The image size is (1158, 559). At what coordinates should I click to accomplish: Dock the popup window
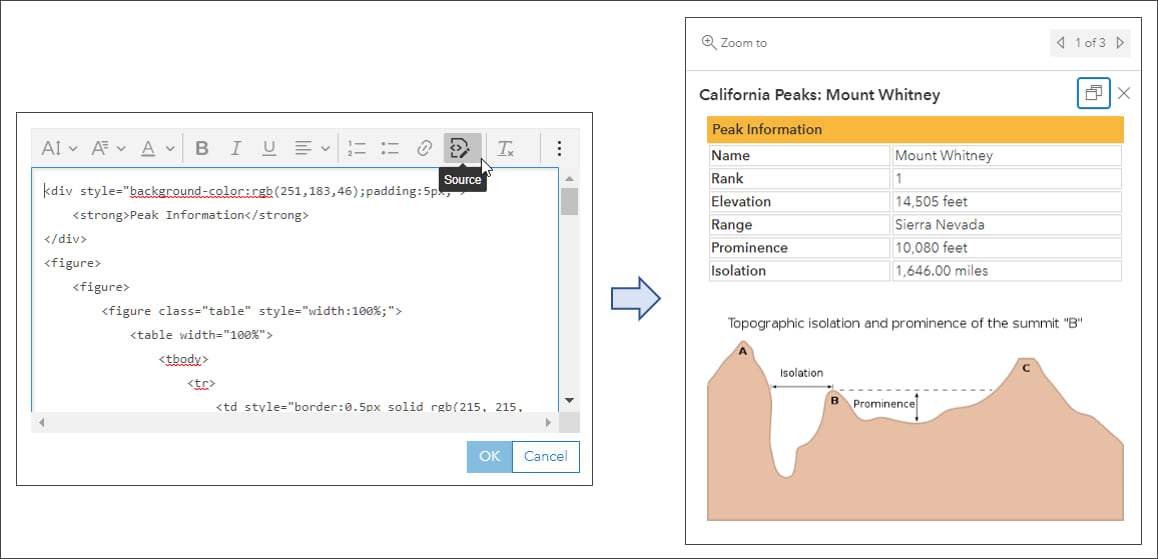click(x=1093, y=93)
